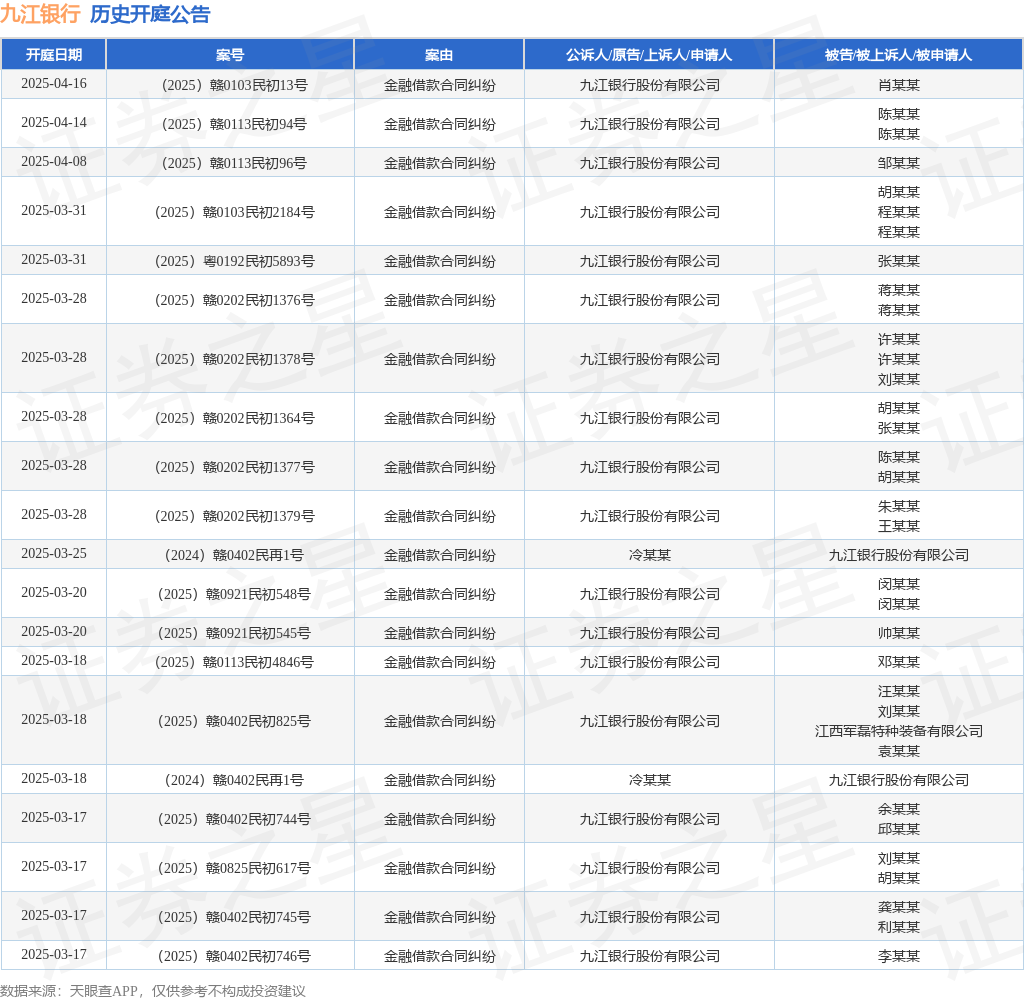
Task: Click case number (2025)赣0921民初548号
Action: (x=234, y=594)
